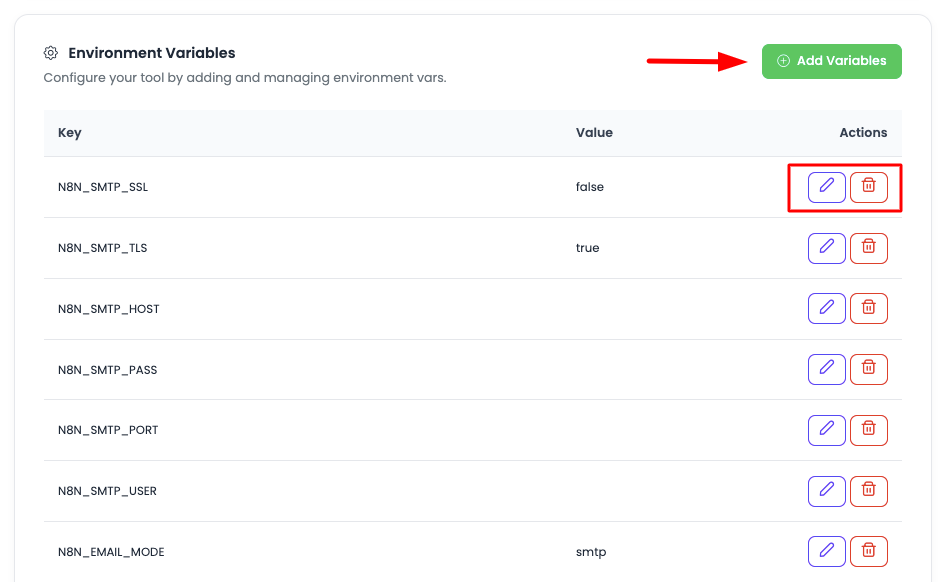
Task: Delete the N8N_SMTP_SSL variable
Action: click(x=868, y=186)
